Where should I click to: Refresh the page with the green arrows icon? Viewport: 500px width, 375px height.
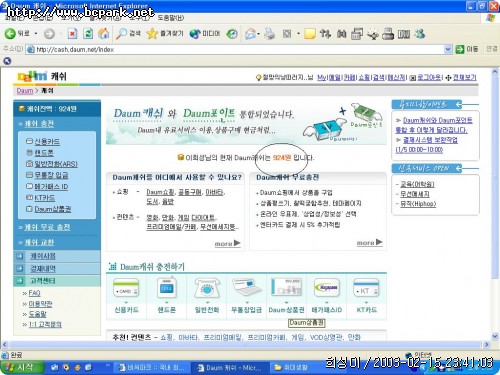pyautogui.click(x=88, y=33)
